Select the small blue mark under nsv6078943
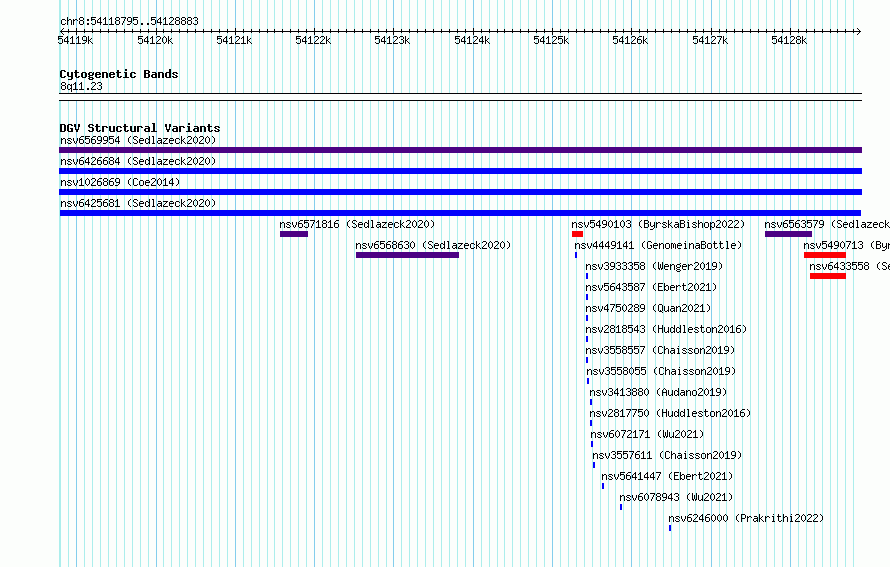The image size is (890, 567). [x=621, y=507]
